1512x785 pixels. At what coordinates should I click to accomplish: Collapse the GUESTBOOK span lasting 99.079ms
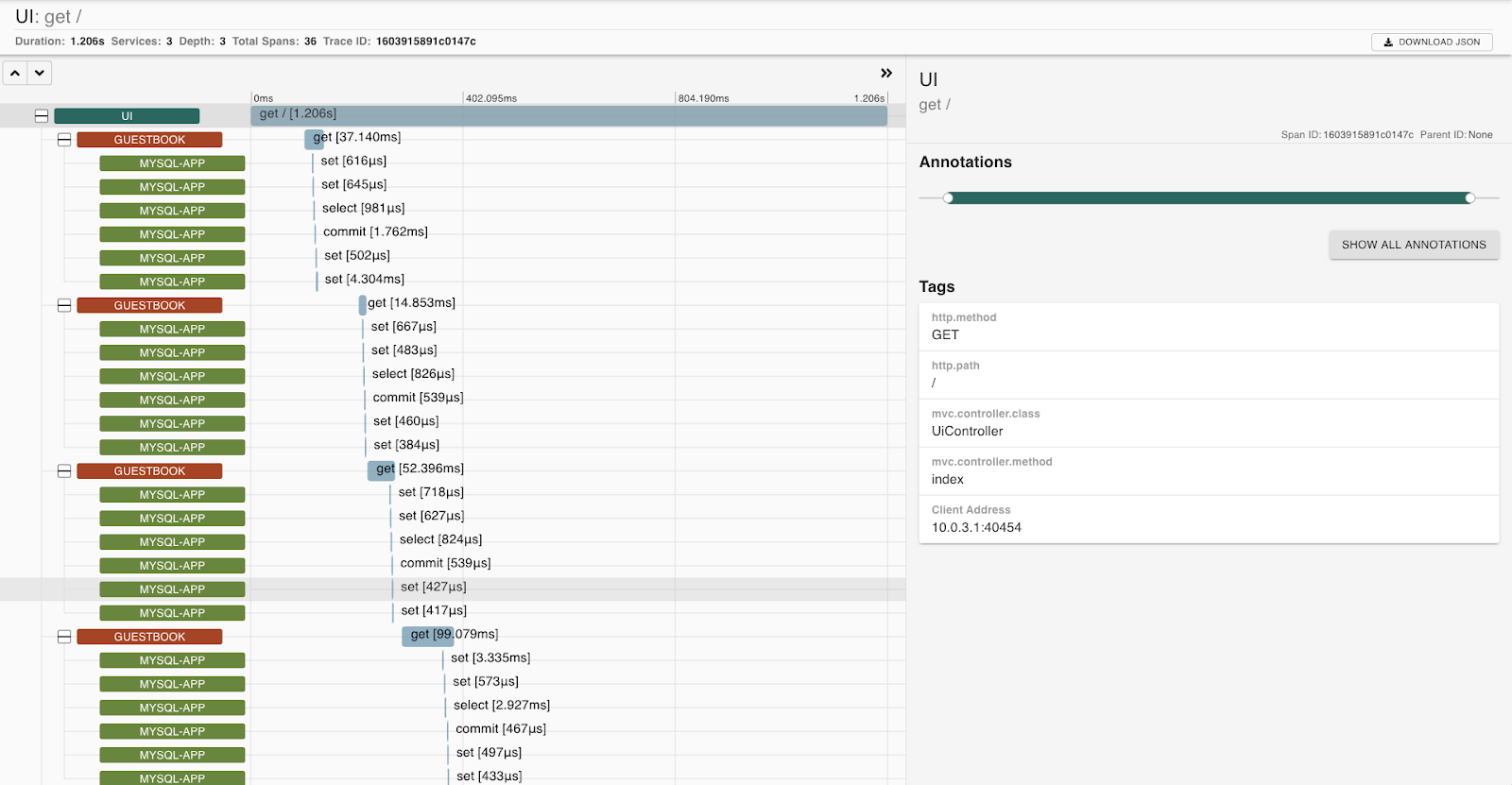(64, 637)
